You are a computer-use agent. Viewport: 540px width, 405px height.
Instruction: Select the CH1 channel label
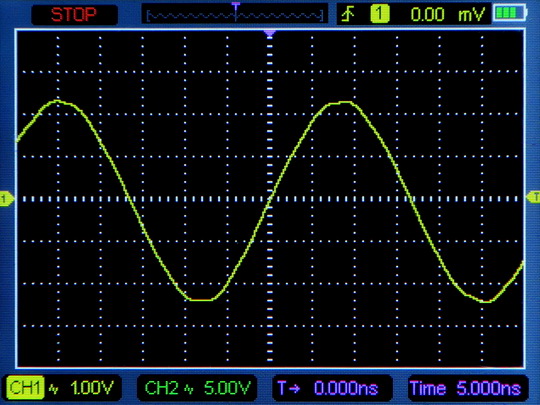pyautogui.click(x=25, y=388)
